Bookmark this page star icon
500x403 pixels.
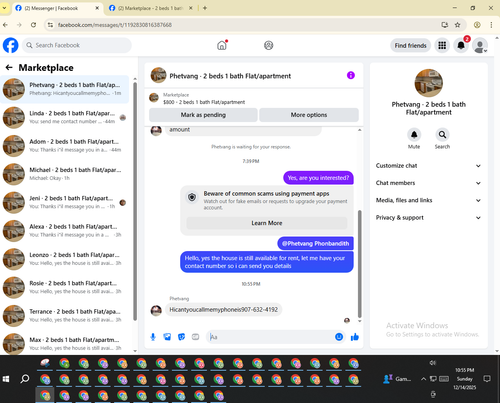tap(458, 25)
